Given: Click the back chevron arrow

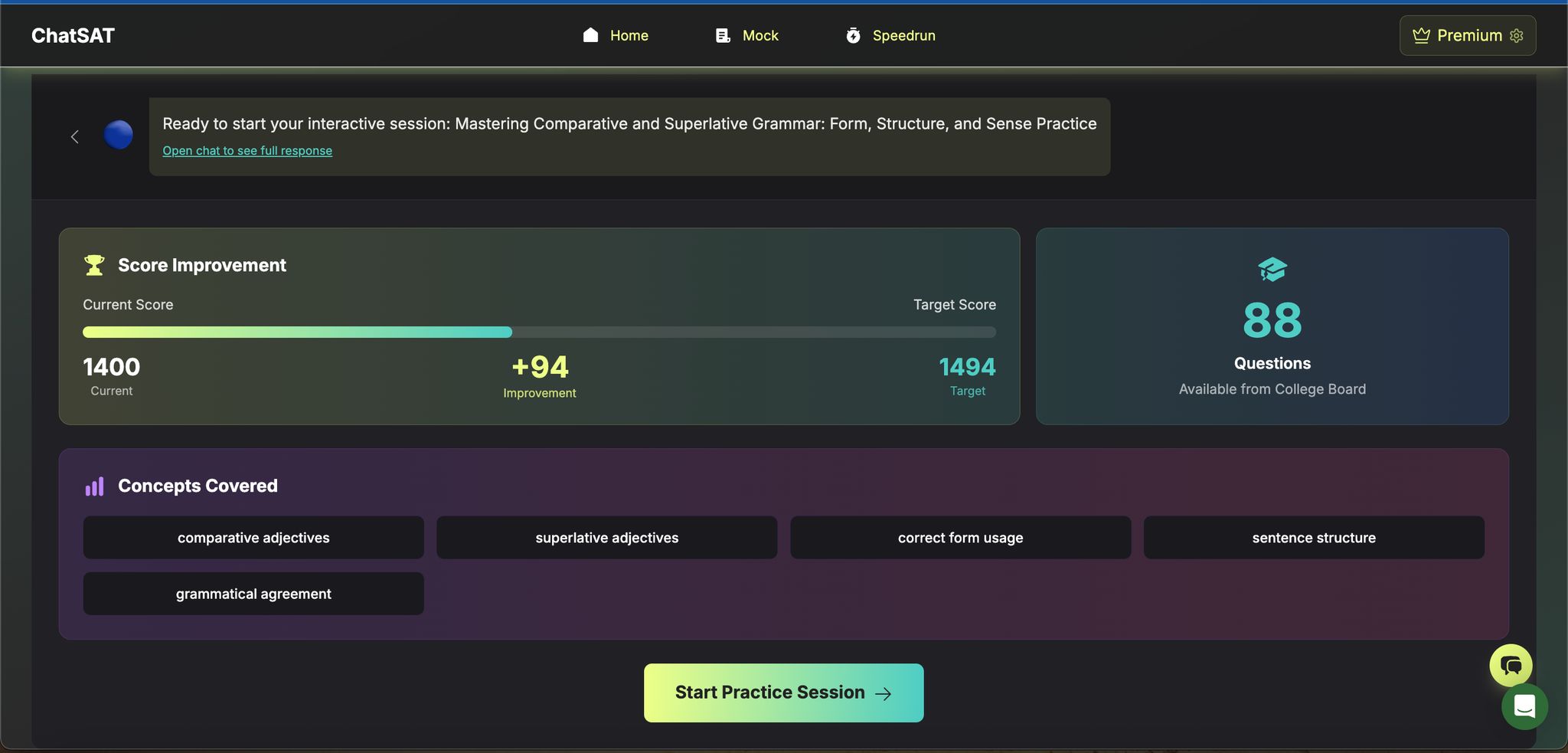Looking at the screenshot, I should coord(75,136).
